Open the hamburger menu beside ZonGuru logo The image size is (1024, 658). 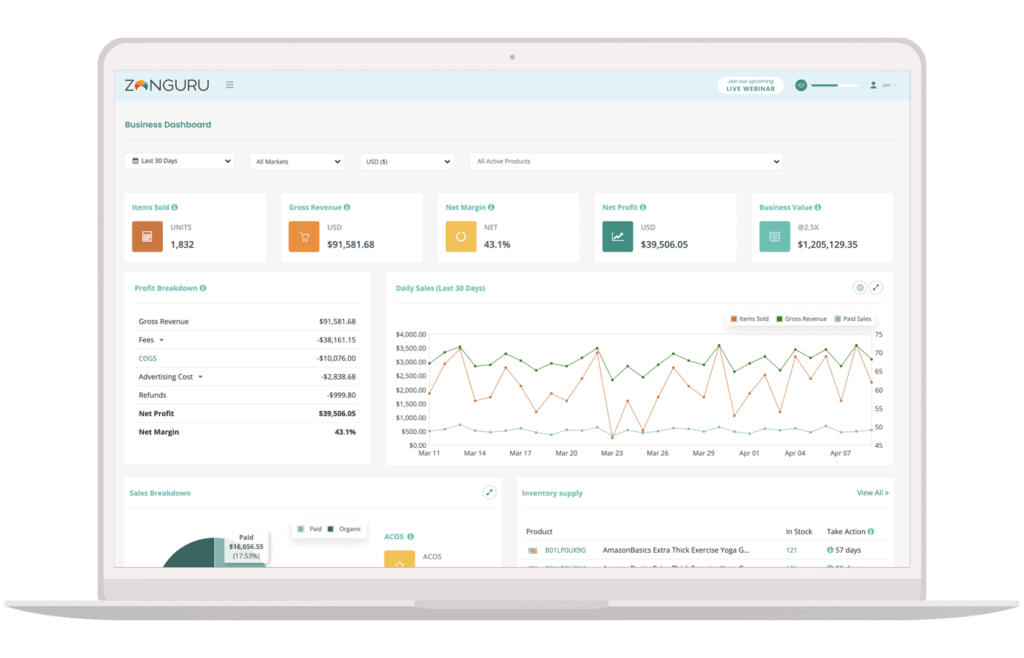click(x=229, y=85)
